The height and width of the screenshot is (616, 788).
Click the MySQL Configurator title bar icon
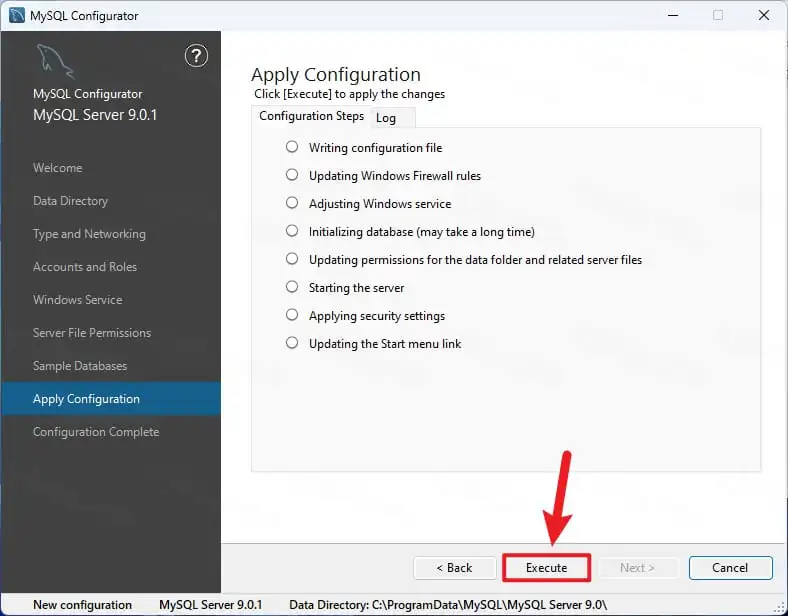point(17,15)
